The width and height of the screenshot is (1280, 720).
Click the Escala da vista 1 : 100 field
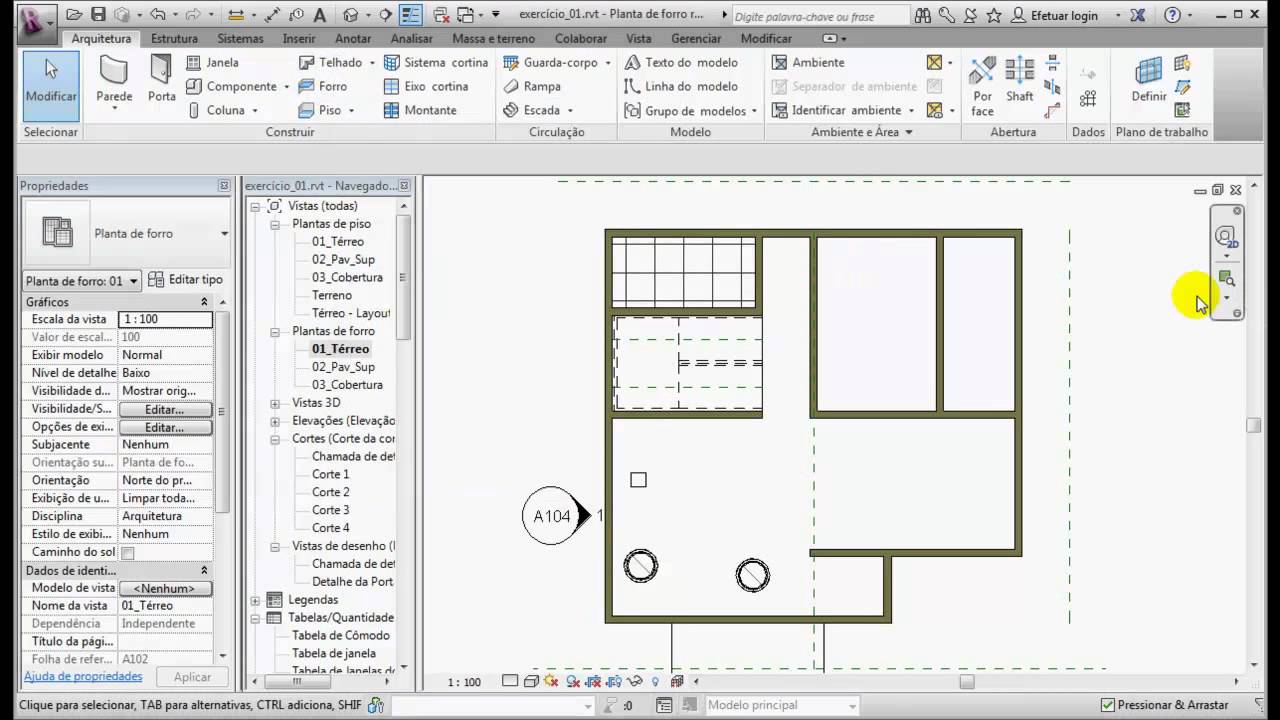165,320
